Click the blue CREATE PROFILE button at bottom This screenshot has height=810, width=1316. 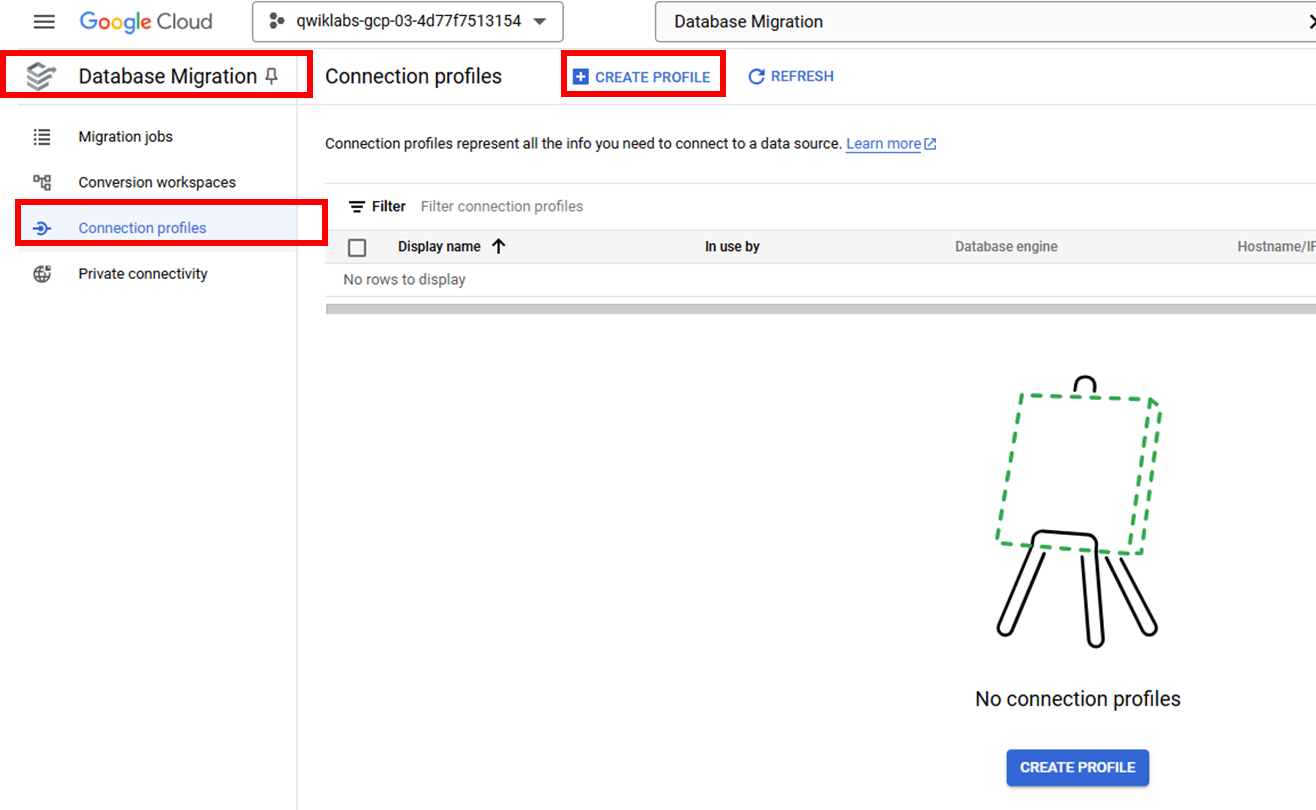(1078, 767)
